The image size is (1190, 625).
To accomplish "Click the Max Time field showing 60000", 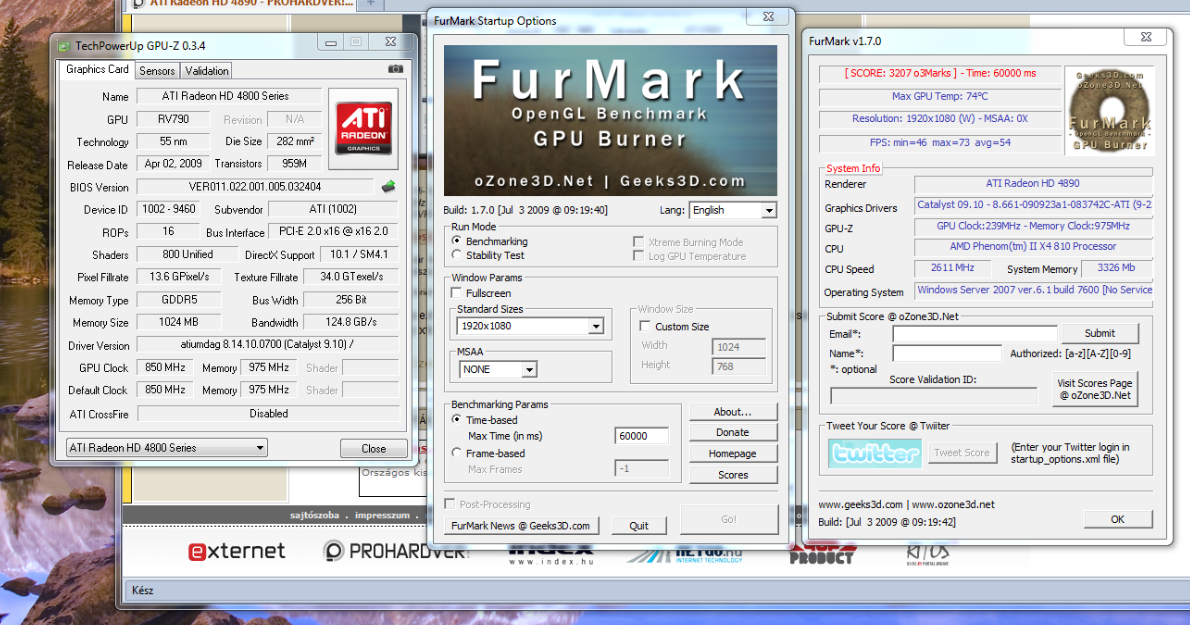I will [641, 436].
